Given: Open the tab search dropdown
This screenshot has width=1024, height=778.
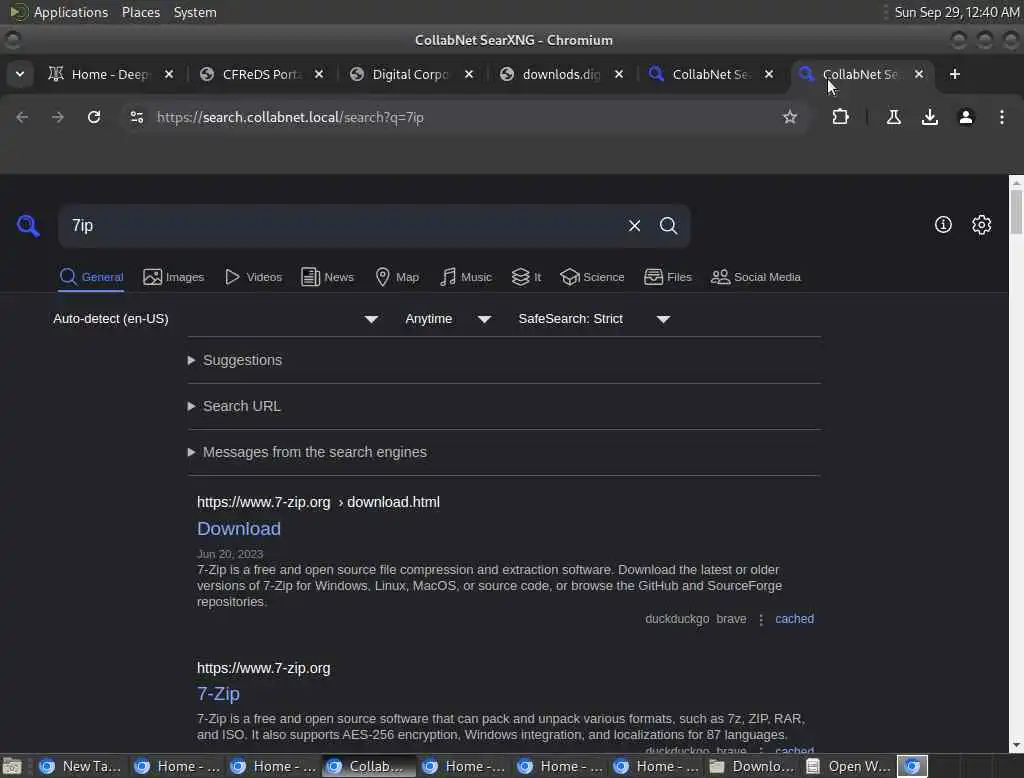Looking at the screenshot, I should (x=20, y=74).
